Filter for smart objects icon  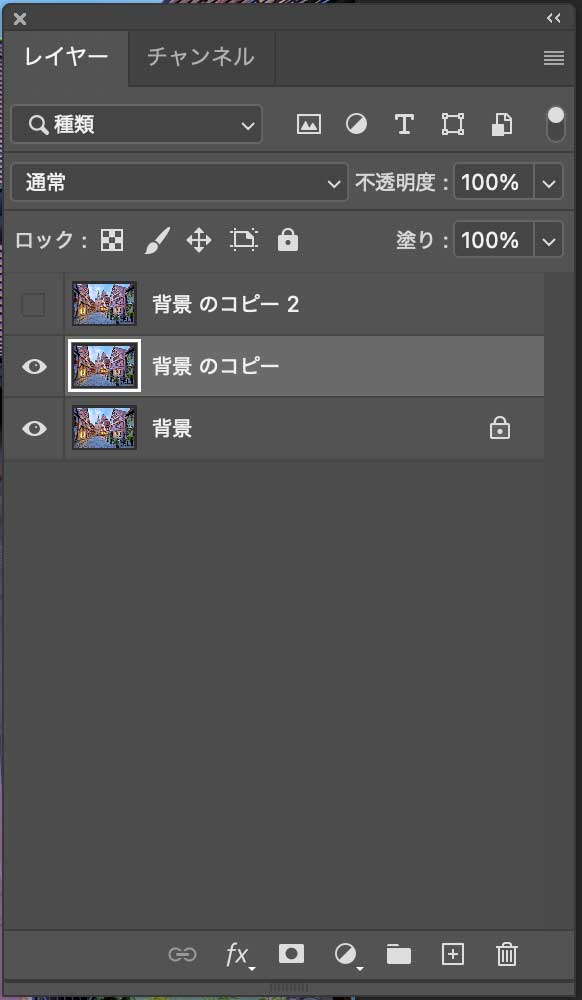[502, 124]
